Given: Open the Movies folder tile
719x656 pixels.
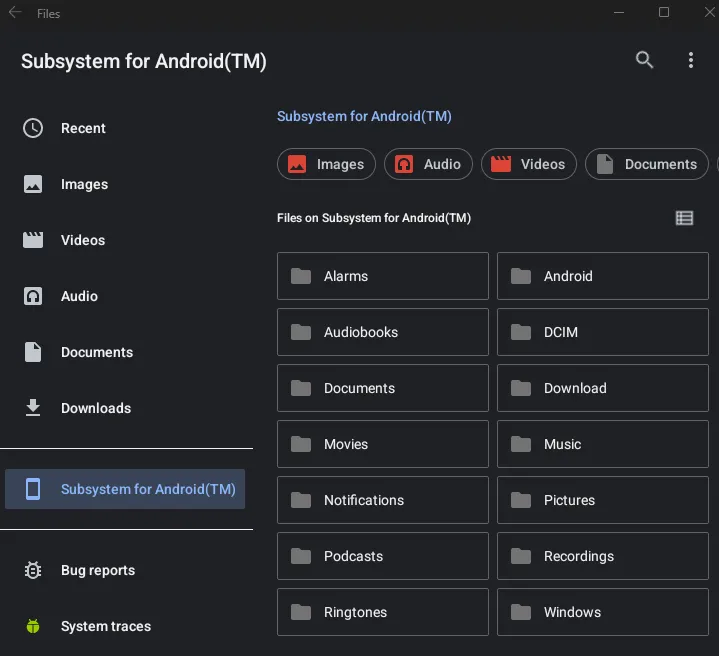Looking at the screenshot, I should point(383,444).
